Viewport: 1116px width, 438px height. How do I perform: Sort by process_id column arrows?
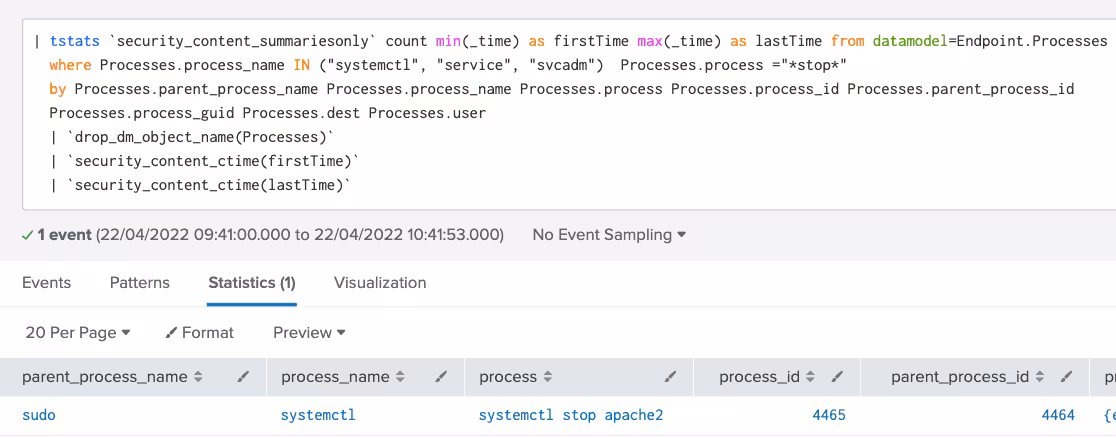(x=810, y=377)
